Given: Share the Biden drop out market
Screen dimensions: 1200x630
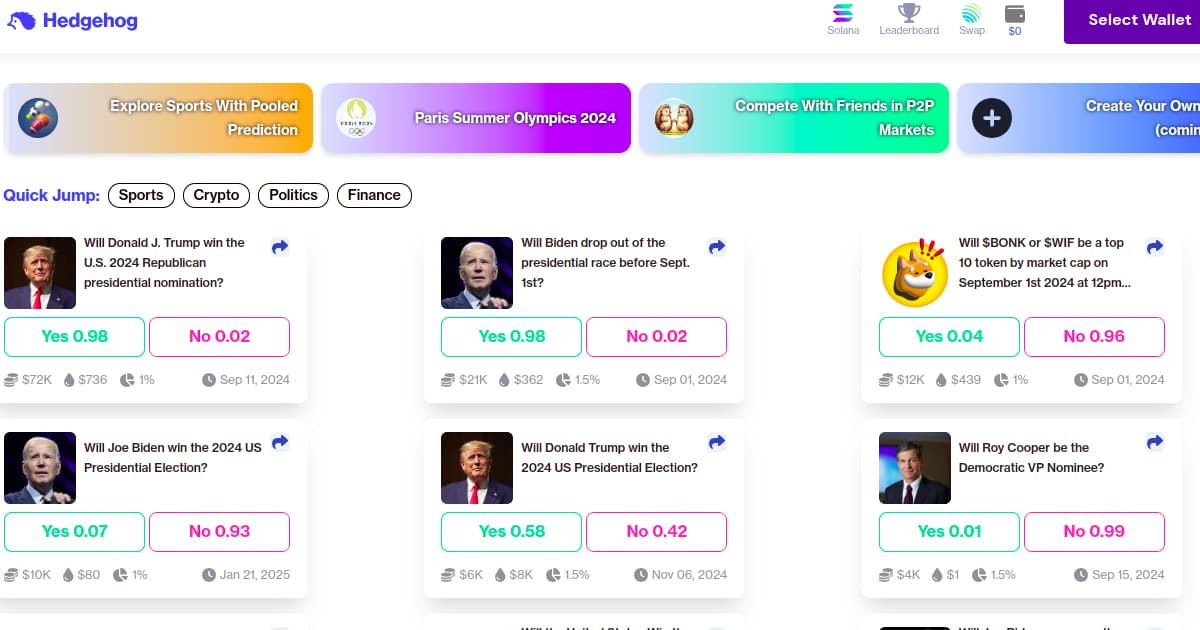Looking at the screenshot, I should pyautogui.click(x=717, y=247).
